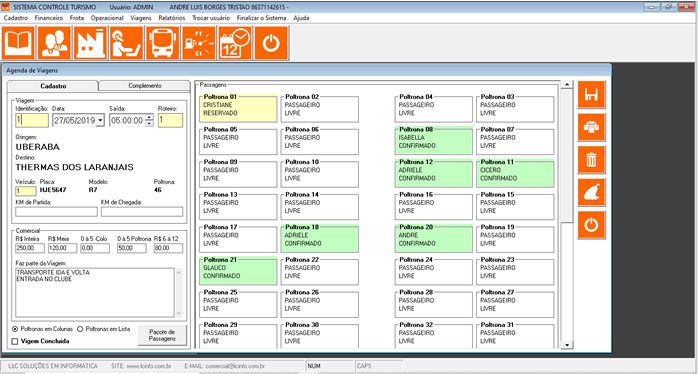Viewport: 698px width, 374px height.
Task: Click Finalizar o Sistema in the menu bar
Action: (x=262, y=18)
